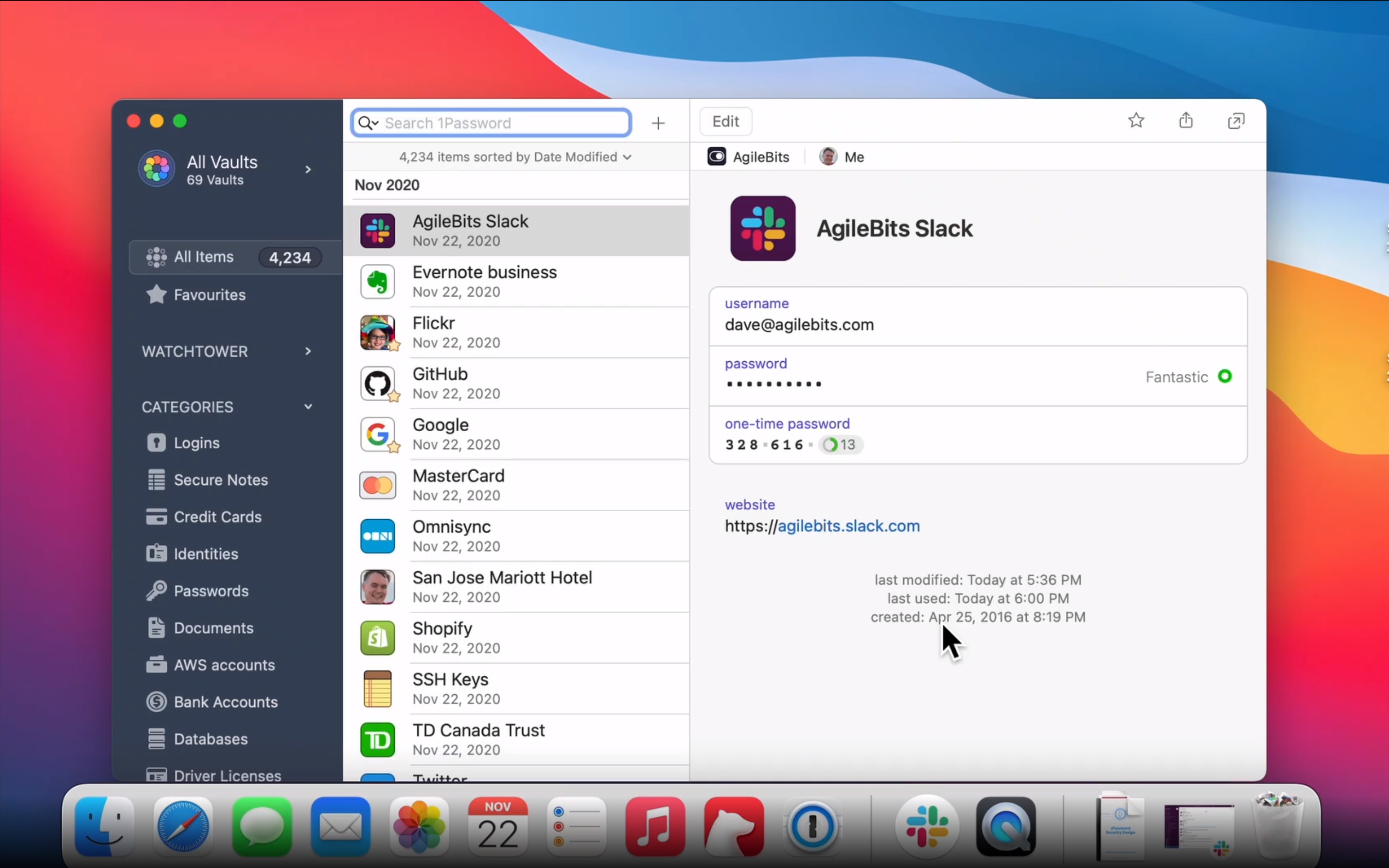Expand the All Vaults switcher

pos(308,169)
